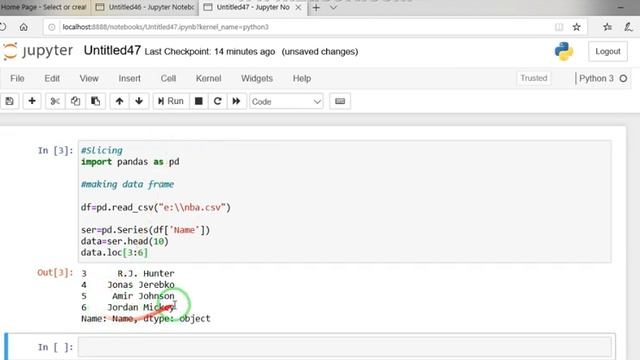
Task: Open the File menu
Action: [17, 78]
